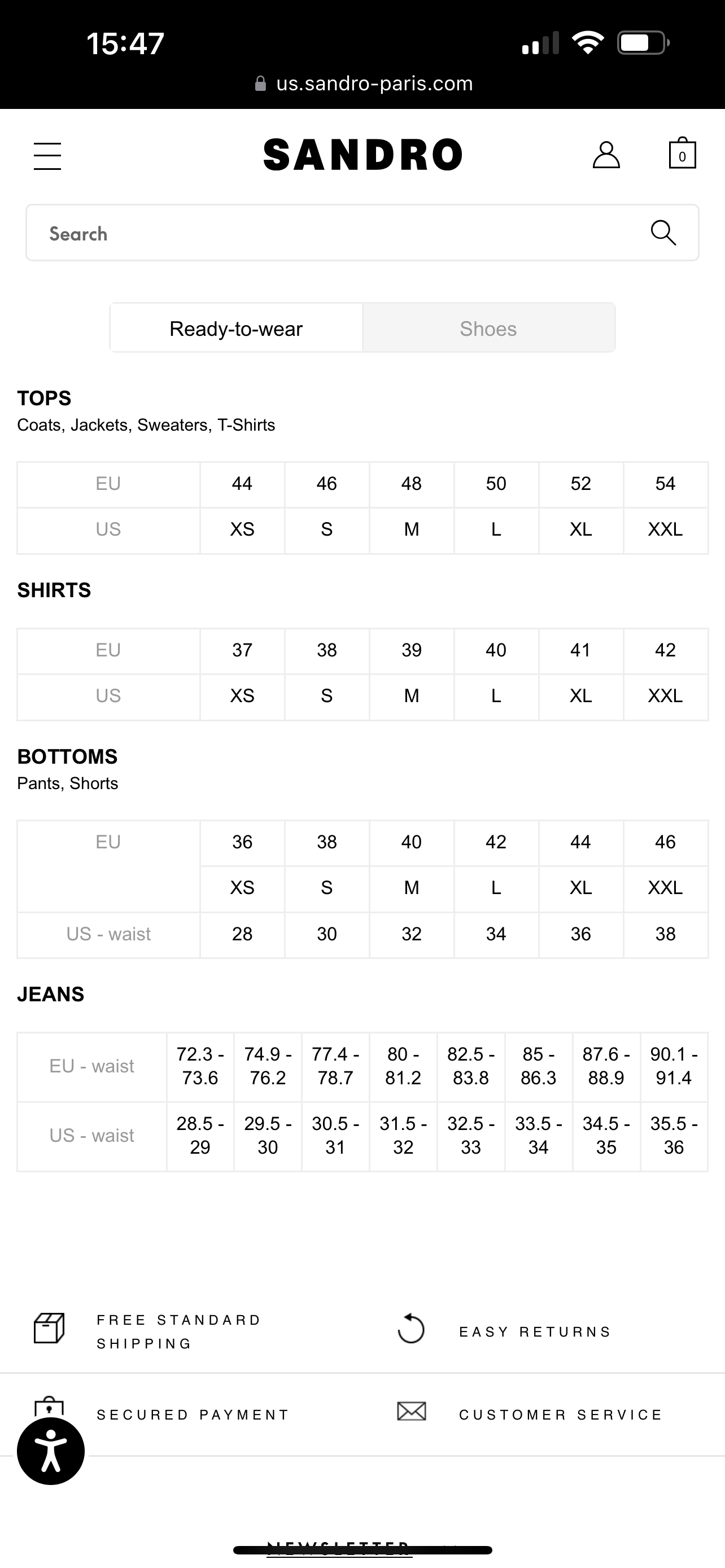Viewport: 725px width, 1568px height.
Task: Tap the search magnifier icon
Action: (x=663, y=233)
